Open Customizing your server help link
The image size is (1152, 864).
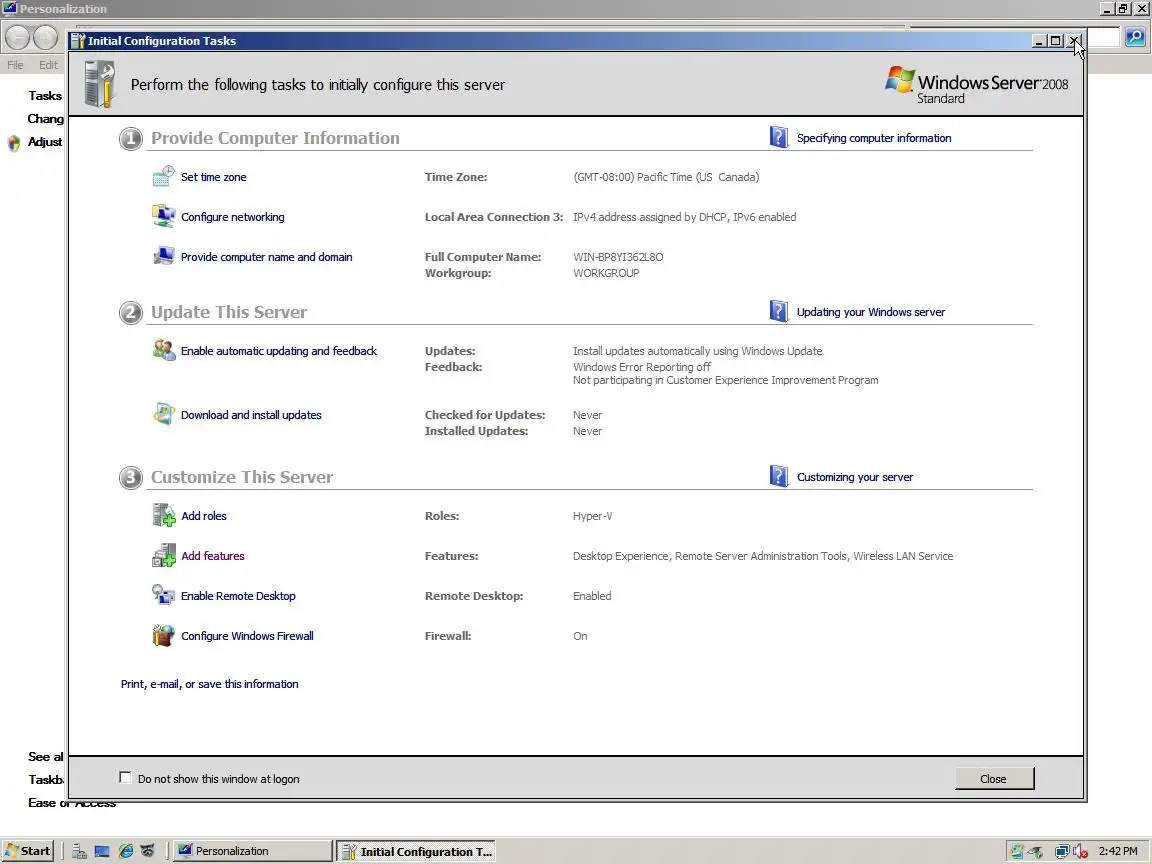(x=855, y=477)
